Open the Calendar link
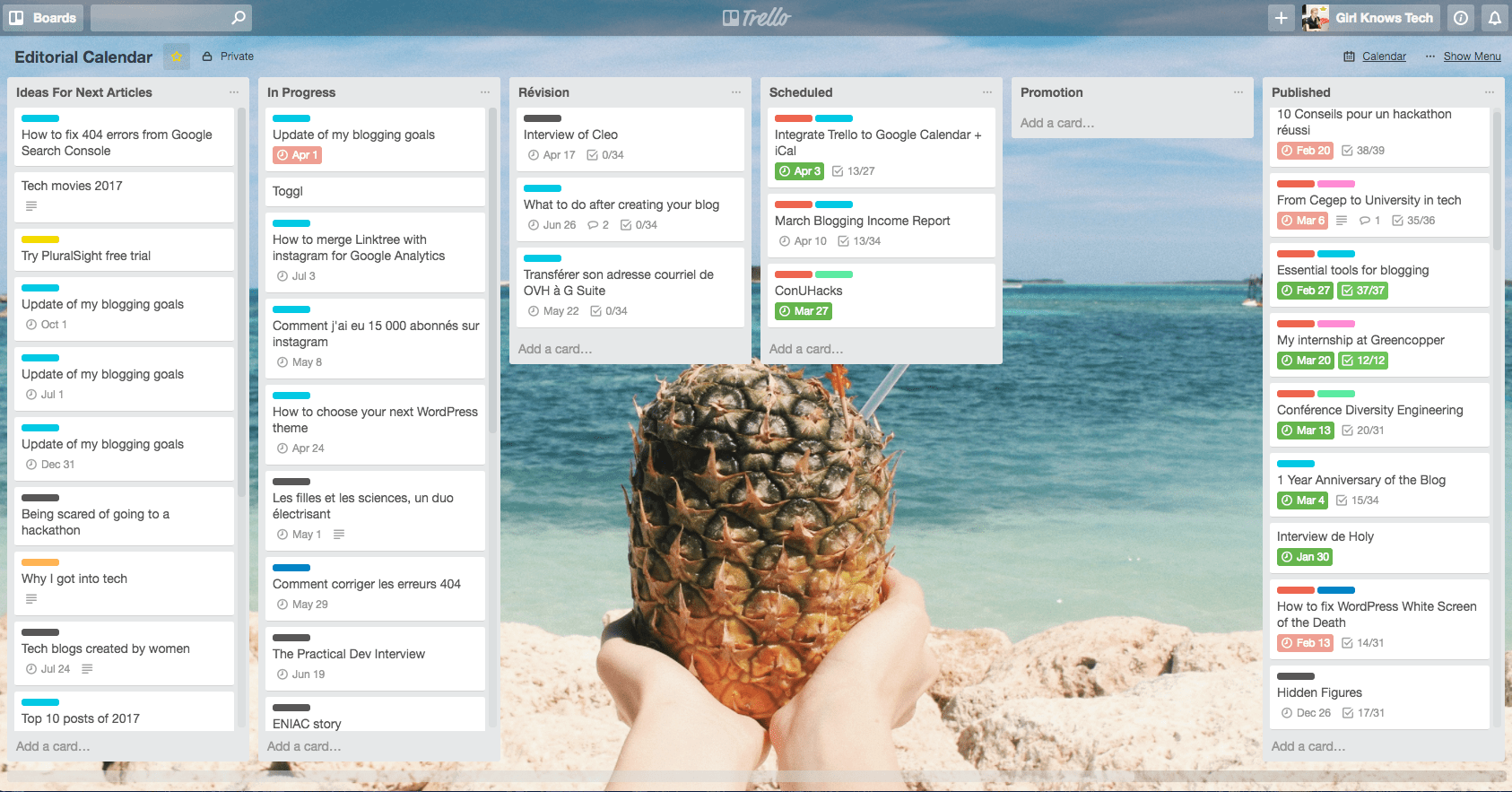 point(1375,57)
